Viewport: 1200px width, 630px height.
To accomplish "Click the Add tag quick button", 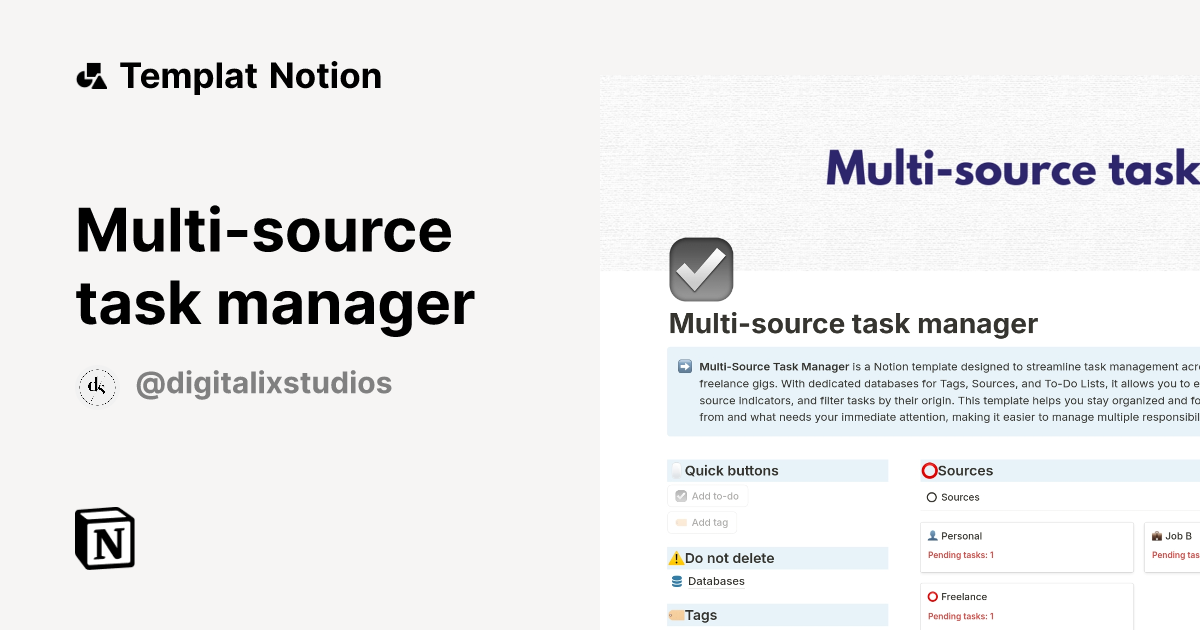I will point(702,522).
